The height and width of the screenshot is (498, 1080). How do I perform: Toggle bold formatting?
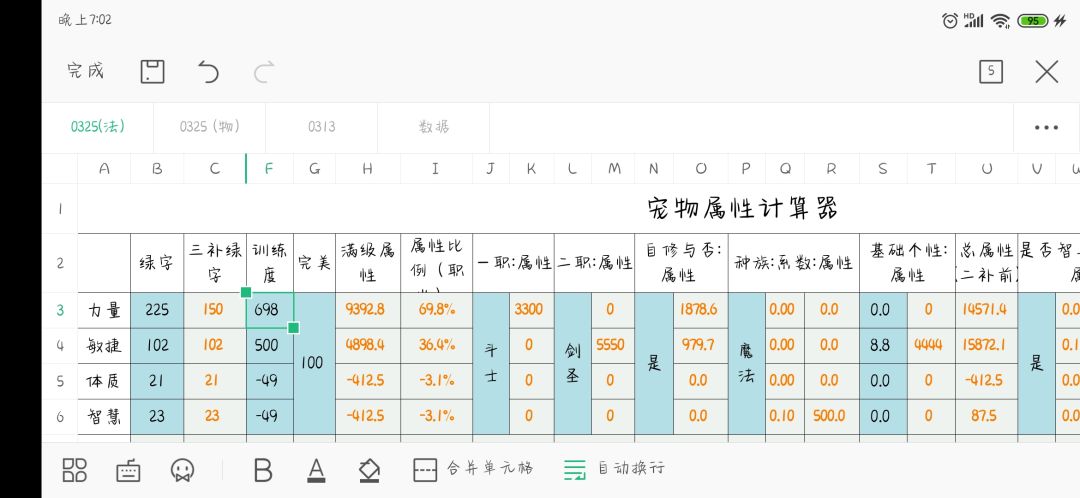point(263,470)
